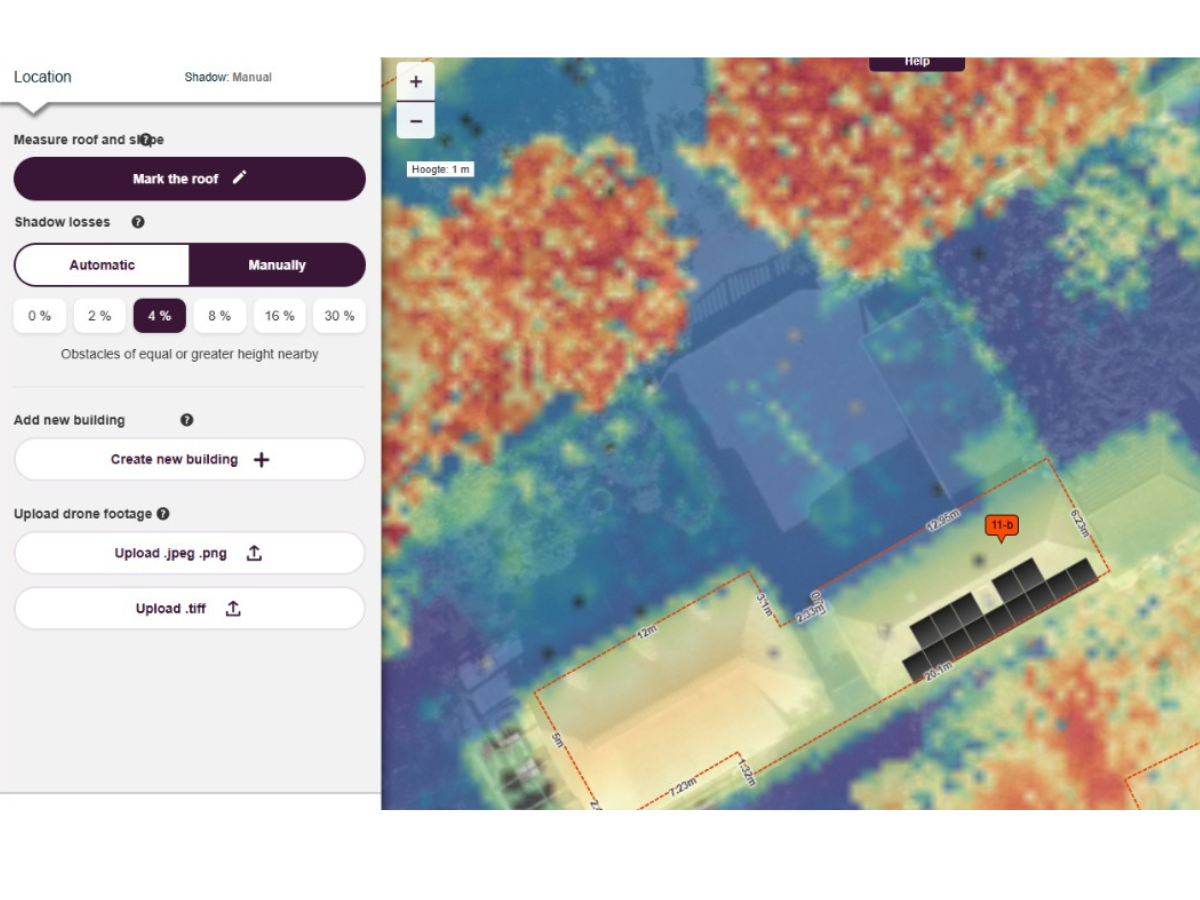This screenshot has height=900, width=1200.
Task: Open the Location tab
Action: [42, 77]
